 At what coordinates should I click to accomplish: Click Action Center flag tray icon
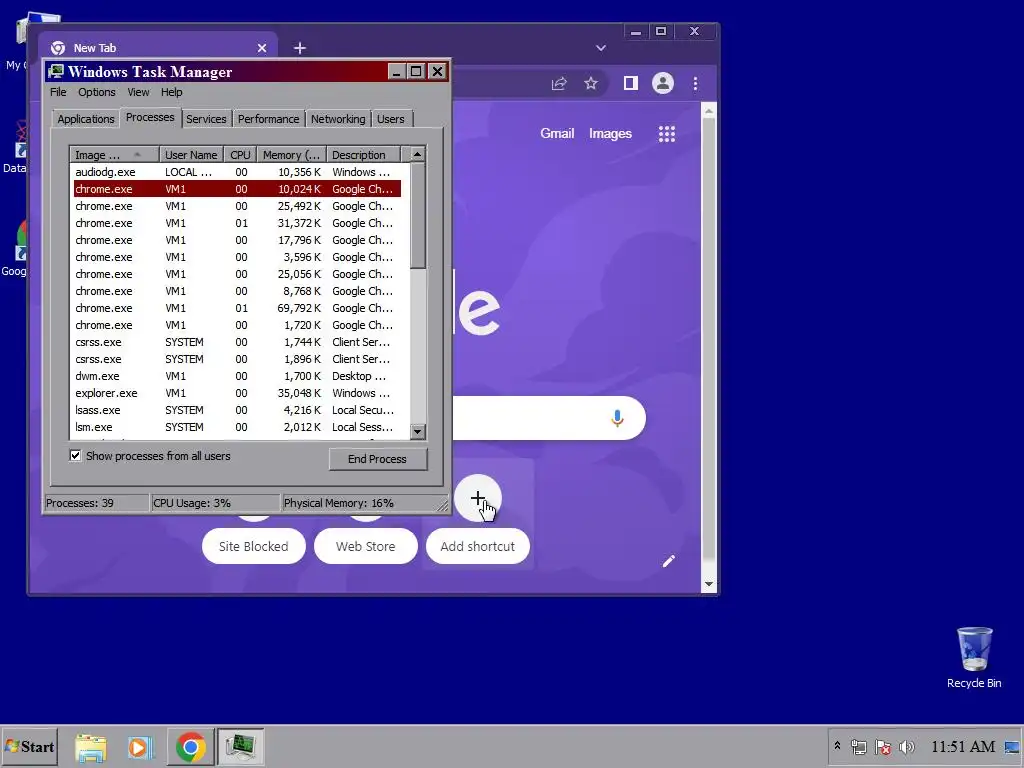click(883, 747)
